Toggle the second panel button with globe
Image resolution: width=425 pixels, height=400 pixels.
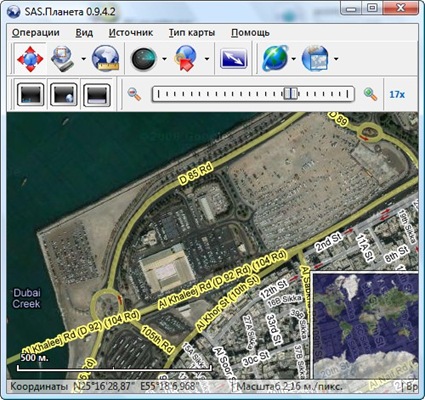click(x=64, y=95)
